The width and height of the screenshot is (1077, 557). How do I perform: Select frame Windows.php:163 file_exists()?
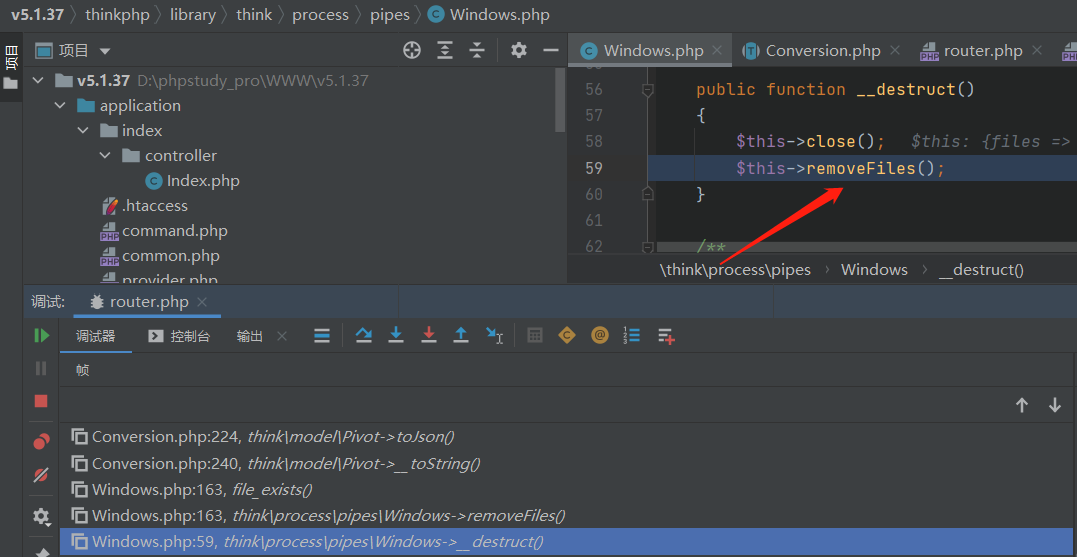(x=568, y=490)
